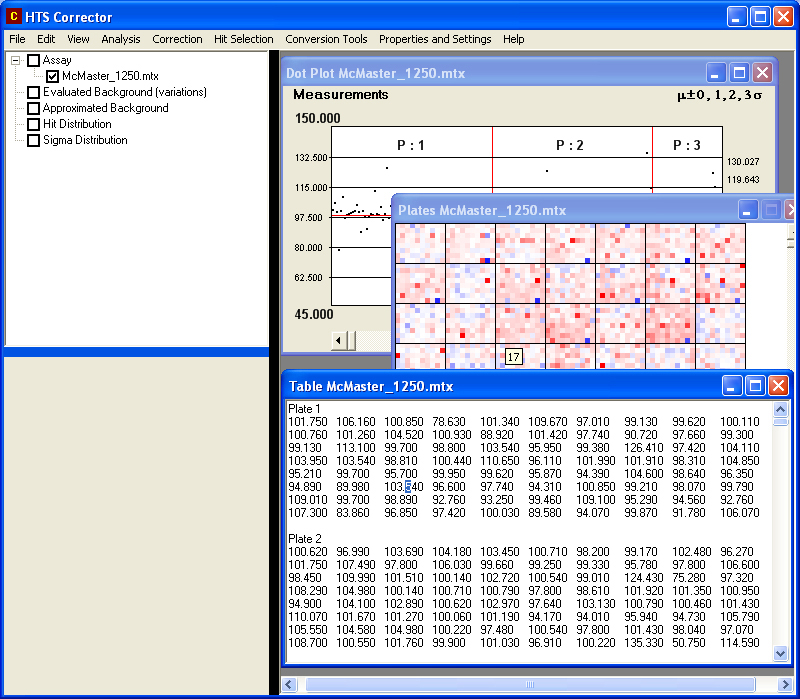
Task: Open the Help menu
Action: pyautogui.click(x=514, y=39)
